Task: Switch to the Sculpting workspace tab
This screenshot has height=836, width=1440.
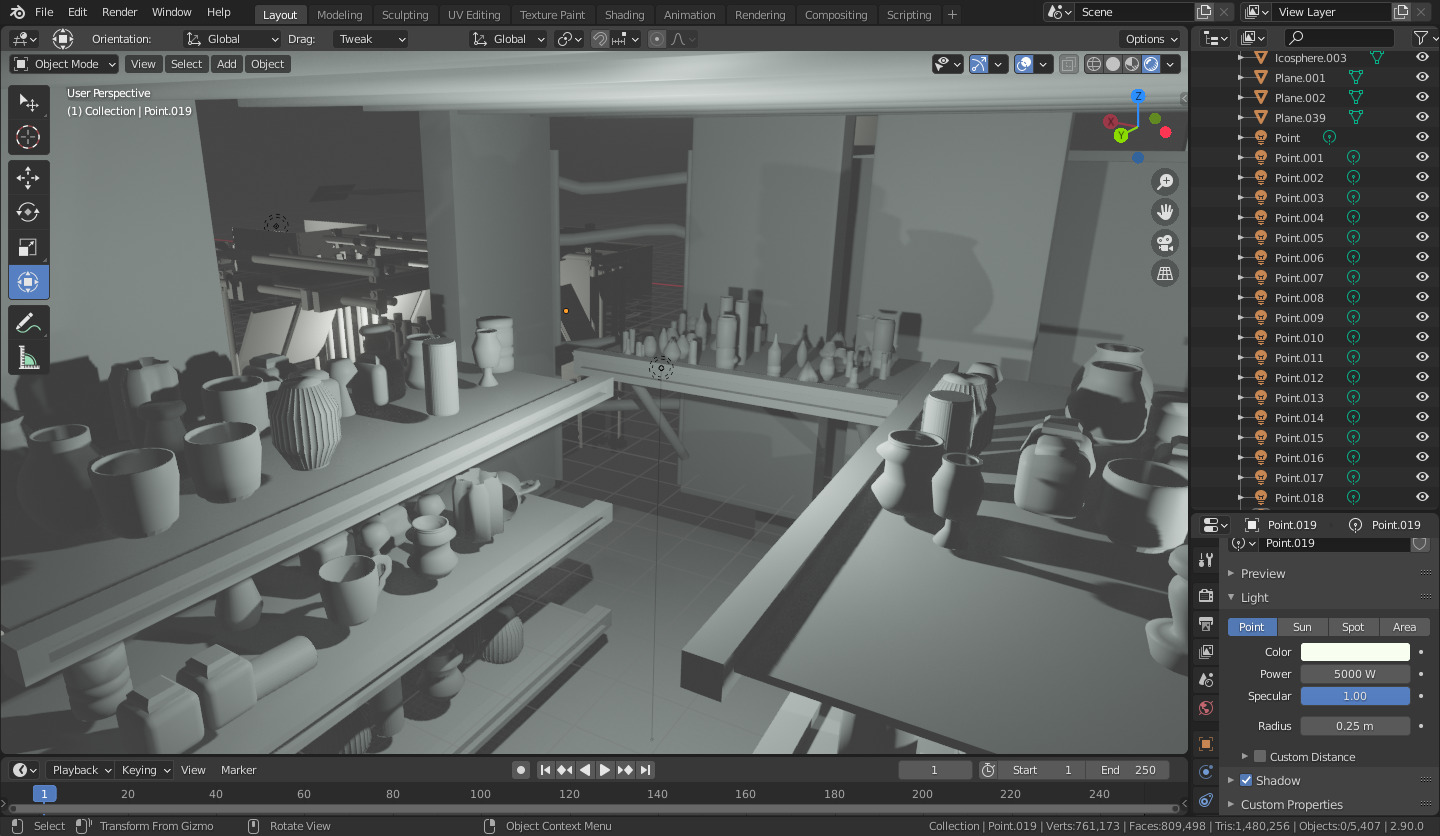Action: click(x=405, y=15)
